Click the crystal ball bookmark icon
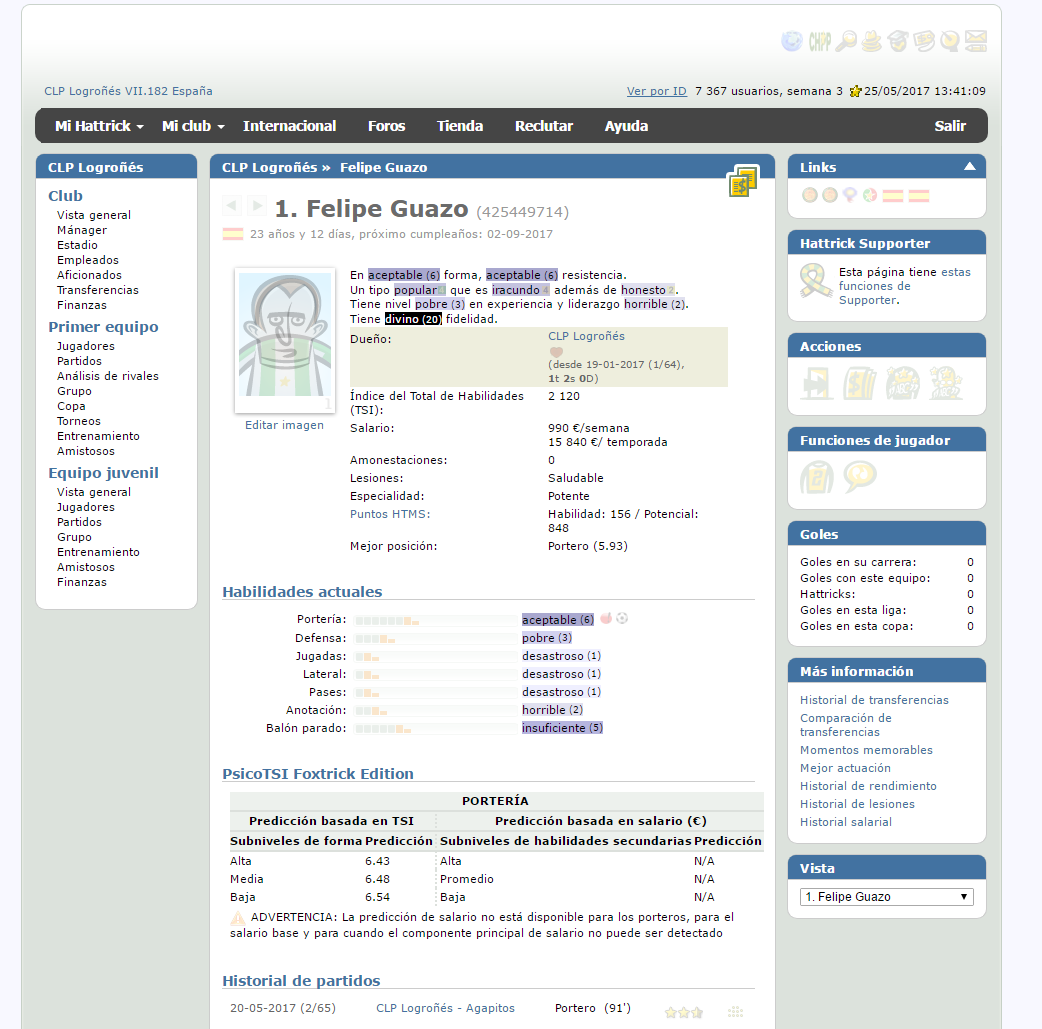 coord(950,41)
